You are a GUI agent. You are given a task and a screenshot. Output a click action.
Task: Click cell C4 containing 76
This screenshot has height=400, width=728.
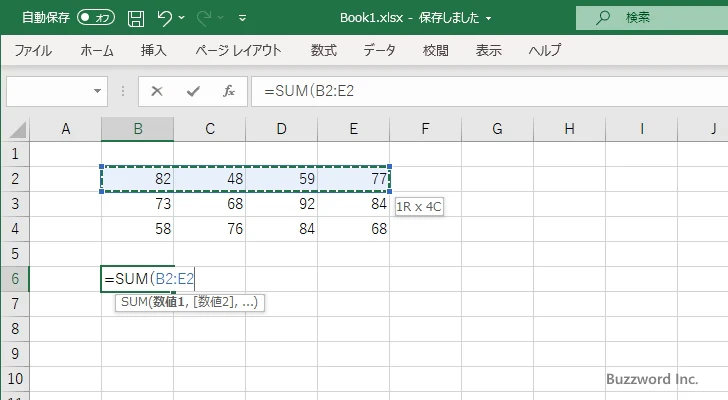coord(210,229)
